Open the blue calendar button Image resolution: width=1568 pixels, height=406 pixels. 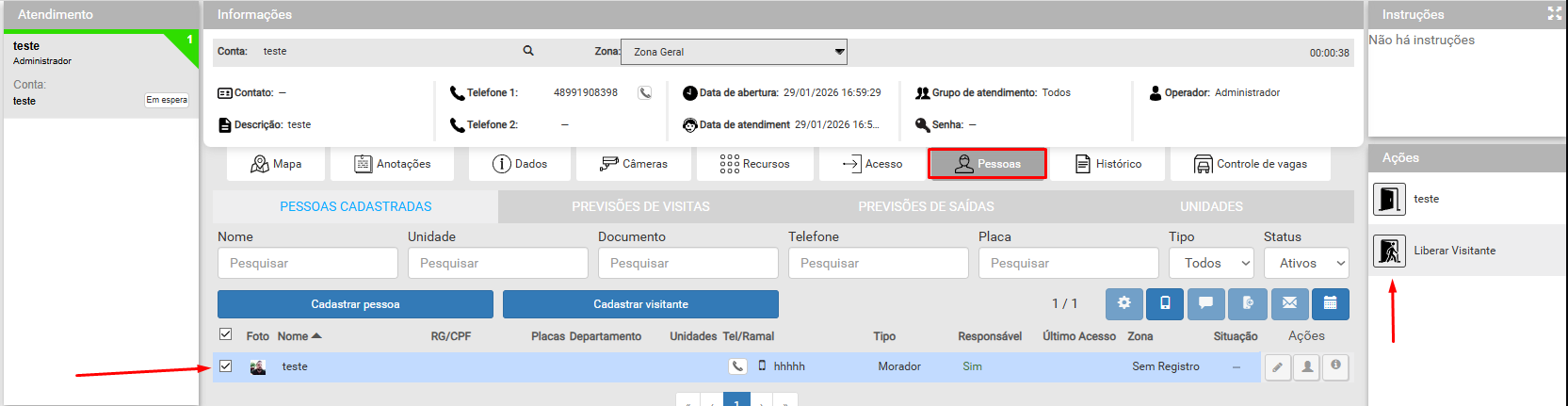(x=1331, y=303)
